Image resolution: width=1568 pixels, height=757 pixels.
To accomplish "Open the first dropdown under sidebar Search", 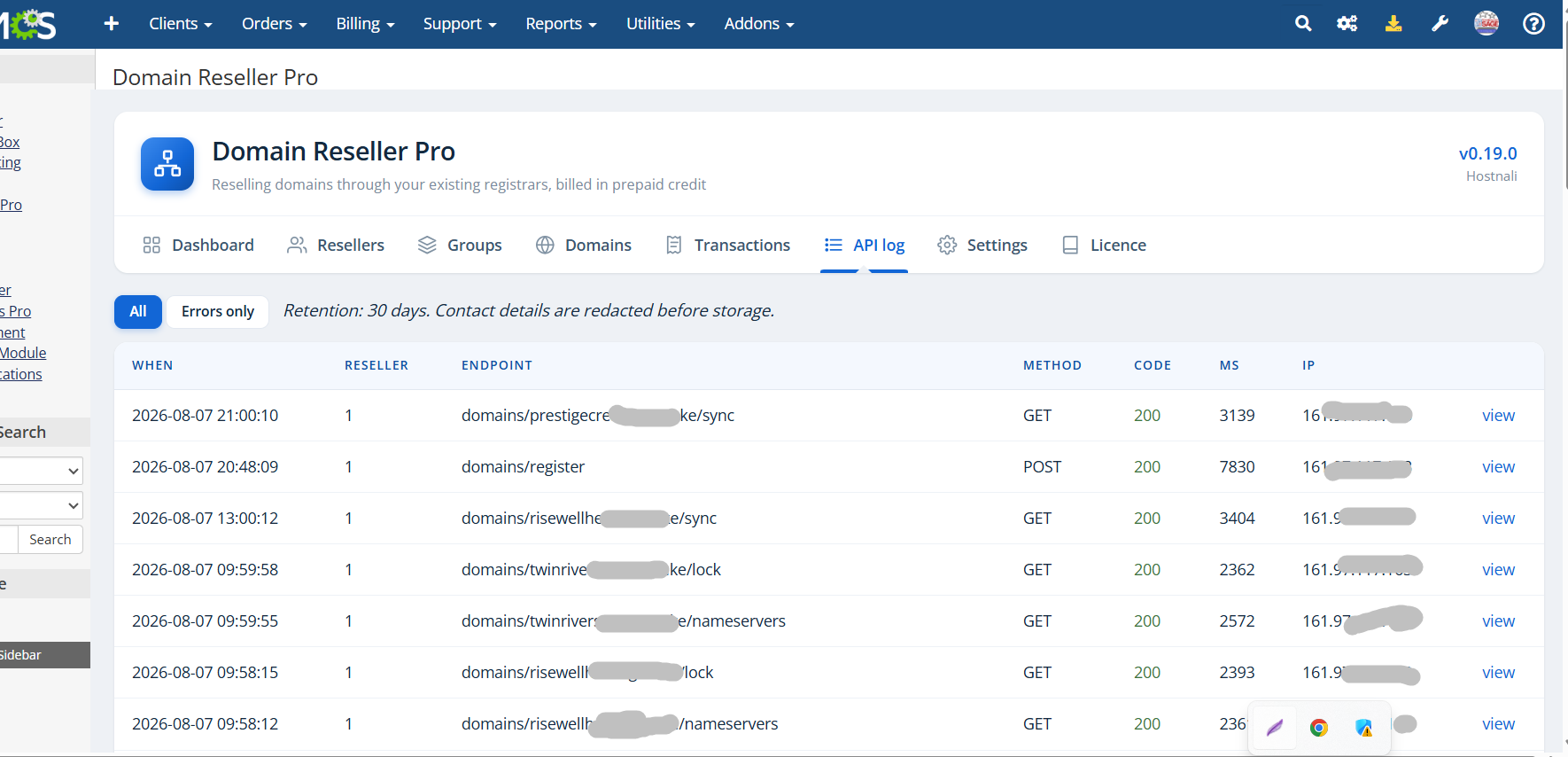I will tap(42, 471).
